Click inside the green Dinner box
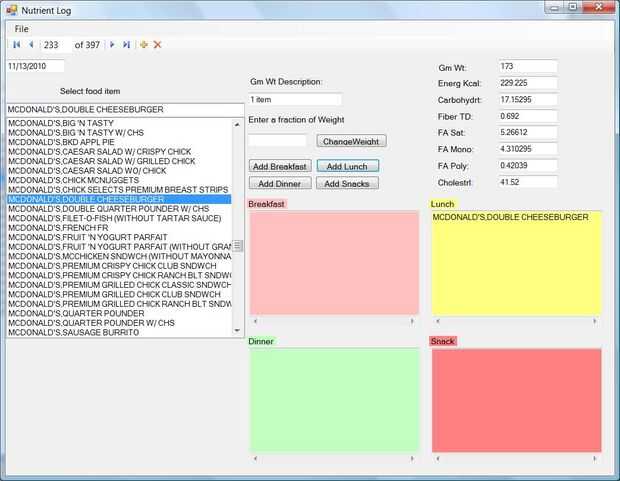The image size is (620, 481). 334,400
